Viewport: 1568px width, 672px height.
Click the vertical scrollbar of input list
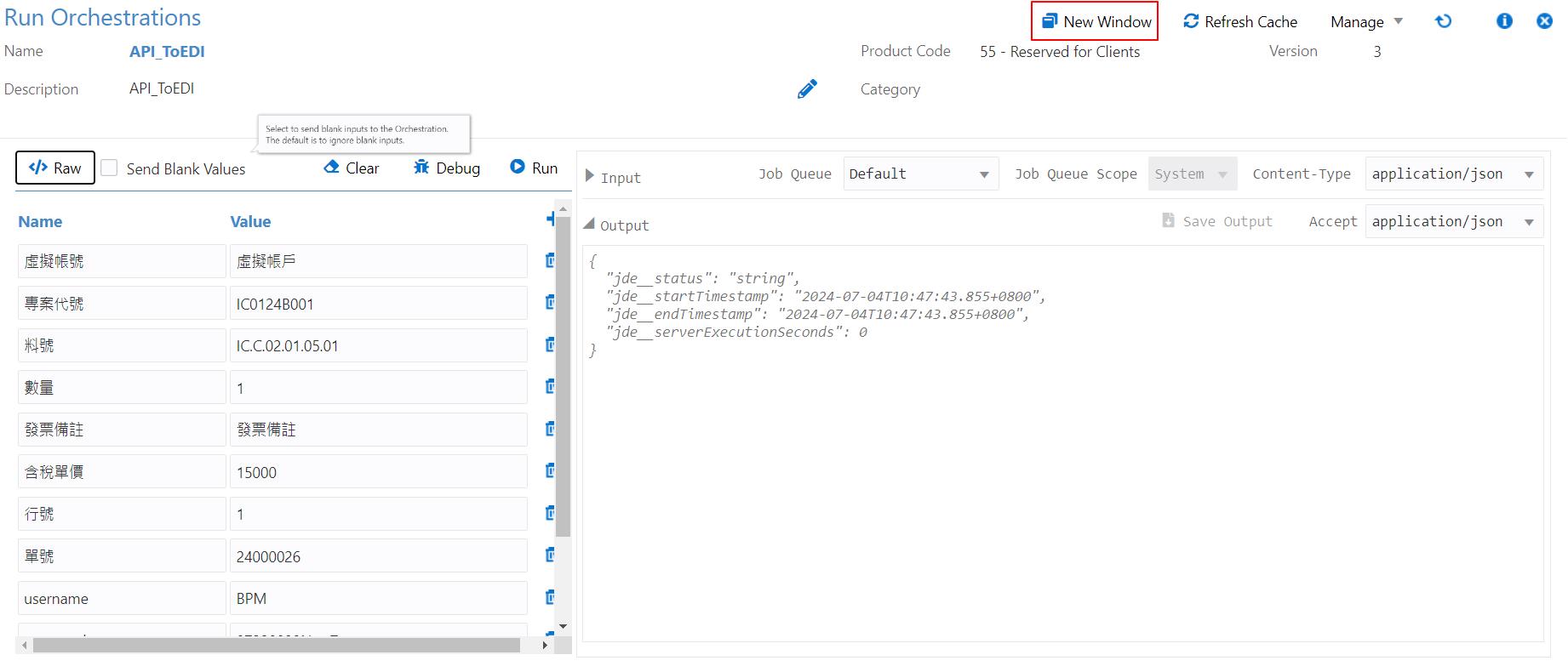coord(563,376)
